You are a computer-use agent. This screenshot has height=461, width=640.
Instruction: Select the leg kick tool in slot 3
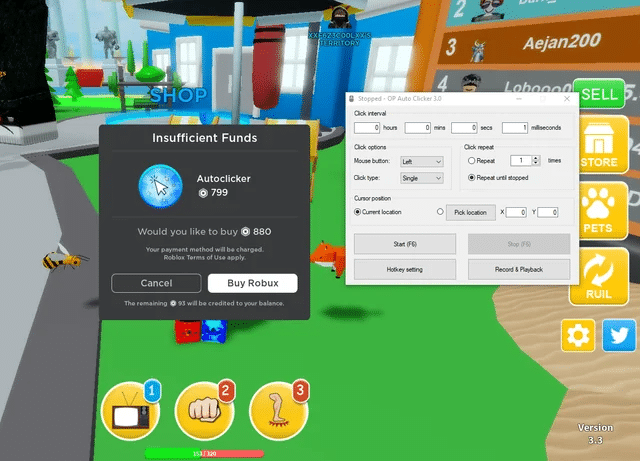click(279, 411)
